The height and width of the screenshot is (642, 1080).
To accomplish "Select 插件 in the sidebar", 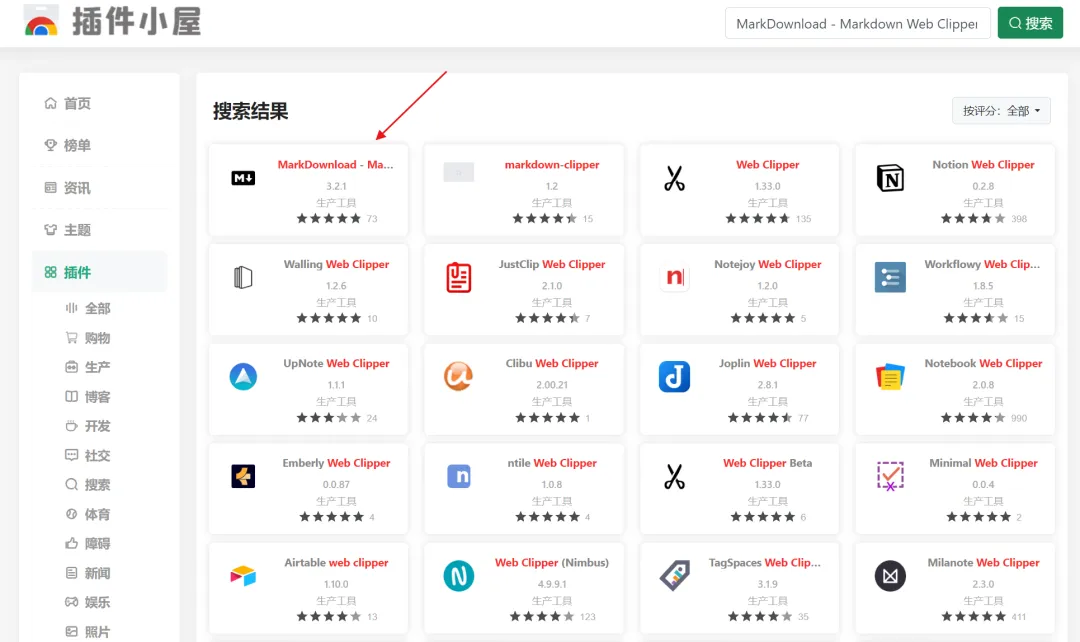I will pyautogui.click(x=100, y=272).
